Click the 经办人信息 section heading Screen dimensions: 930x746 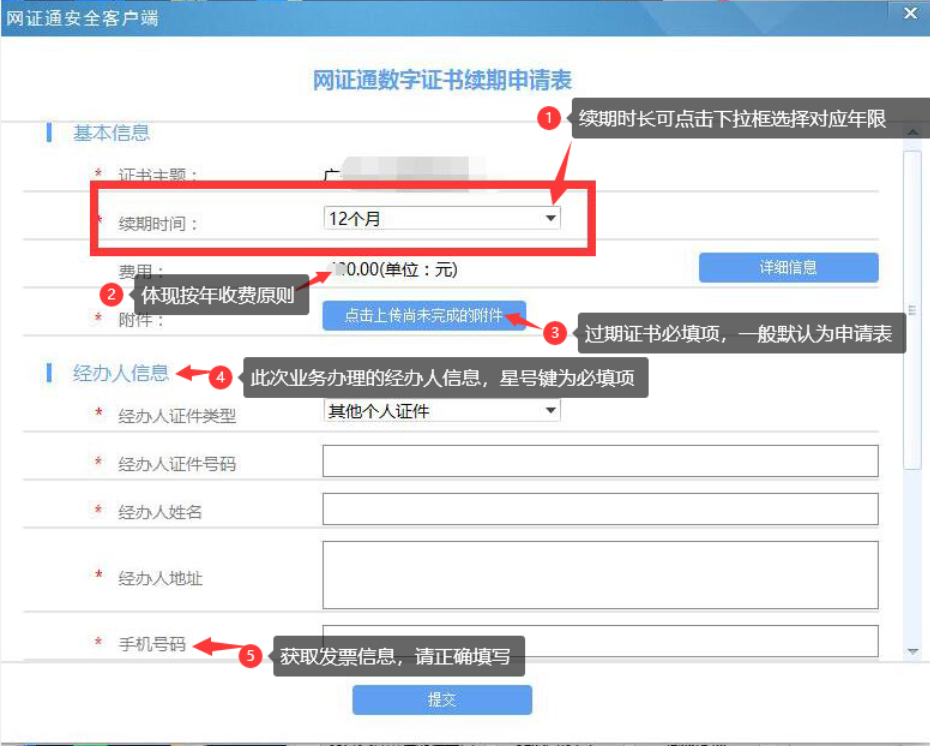click(x=121, y=374)
